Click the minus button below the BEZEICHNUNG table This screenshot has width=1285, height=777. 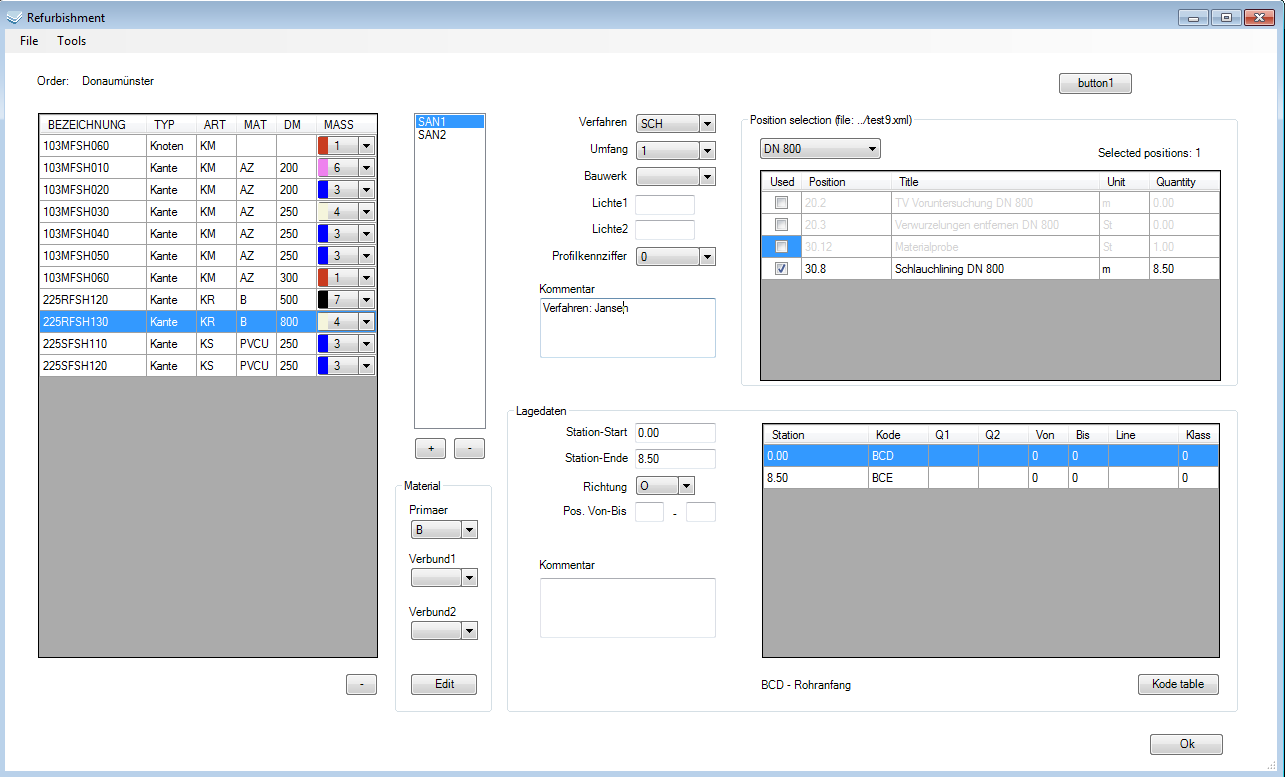tap(361, 685)
